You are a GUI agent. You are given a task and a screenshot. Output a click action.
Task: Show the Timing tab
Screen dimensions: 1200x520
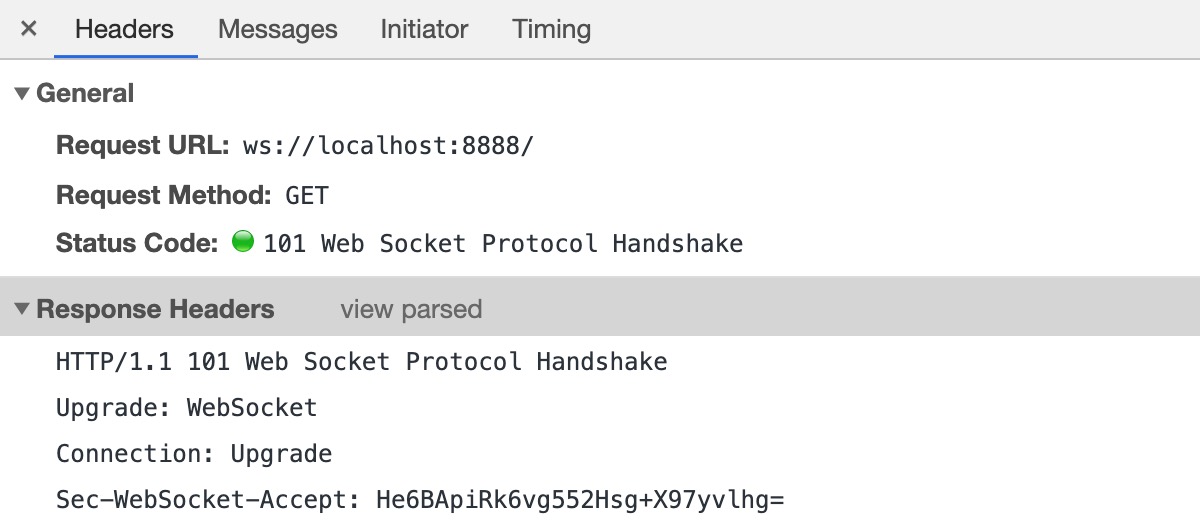coord(551,29)
